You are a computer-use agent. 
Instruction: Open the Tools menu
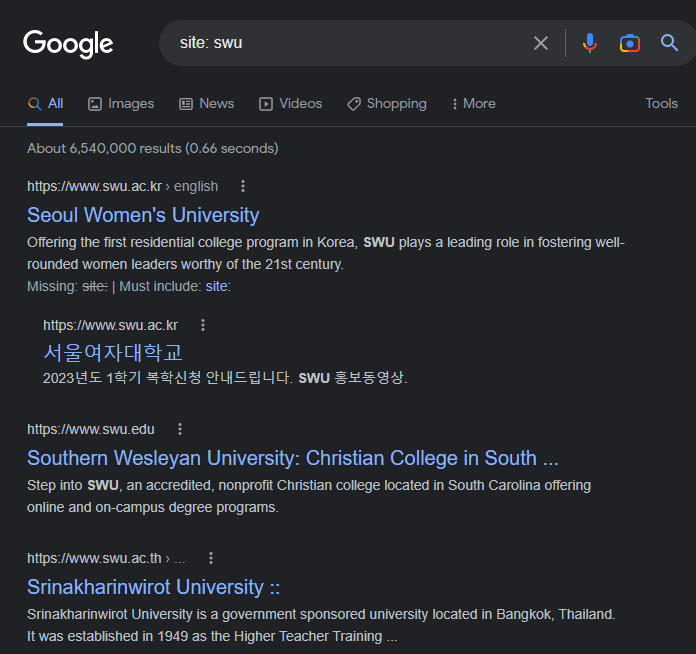click(x=661, y=103)
